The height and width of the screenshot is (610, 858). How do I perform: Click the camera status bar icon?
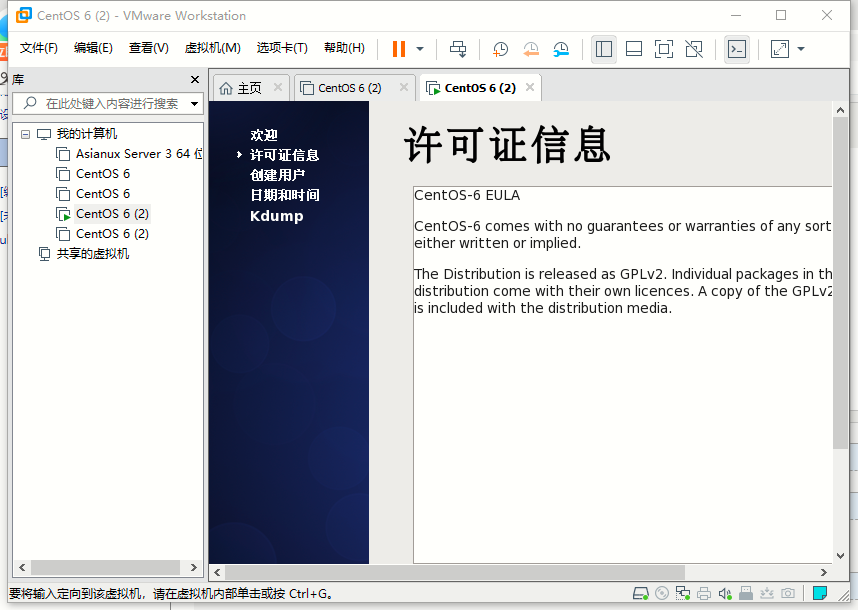[788, 594]
